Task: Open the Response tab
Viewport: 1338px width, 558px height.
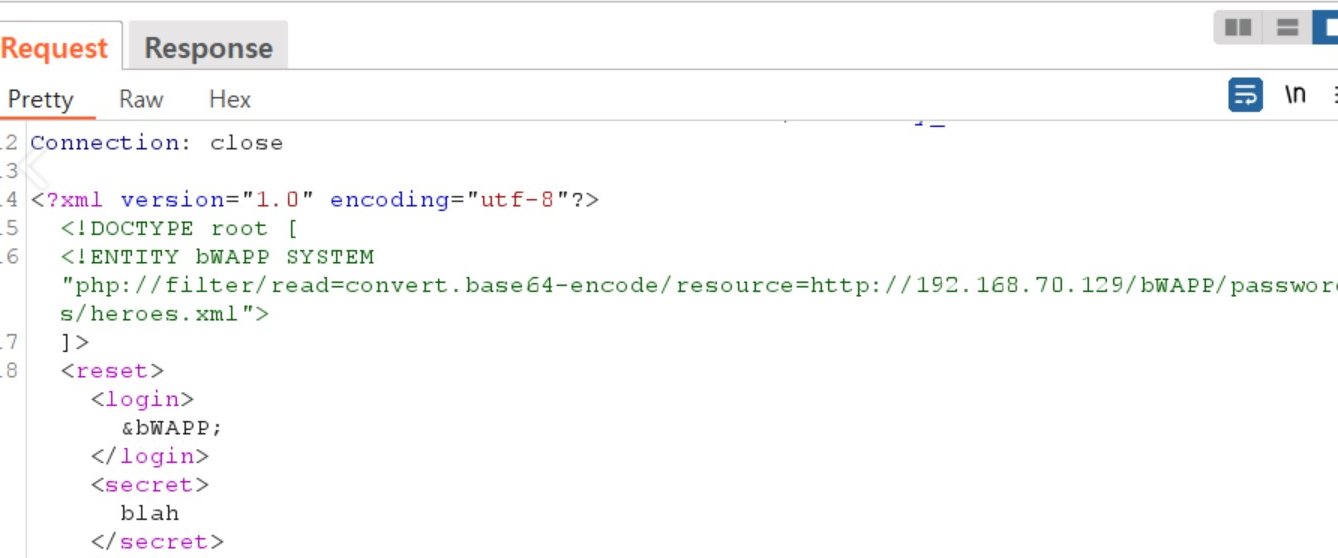Action: pos(208,48)
